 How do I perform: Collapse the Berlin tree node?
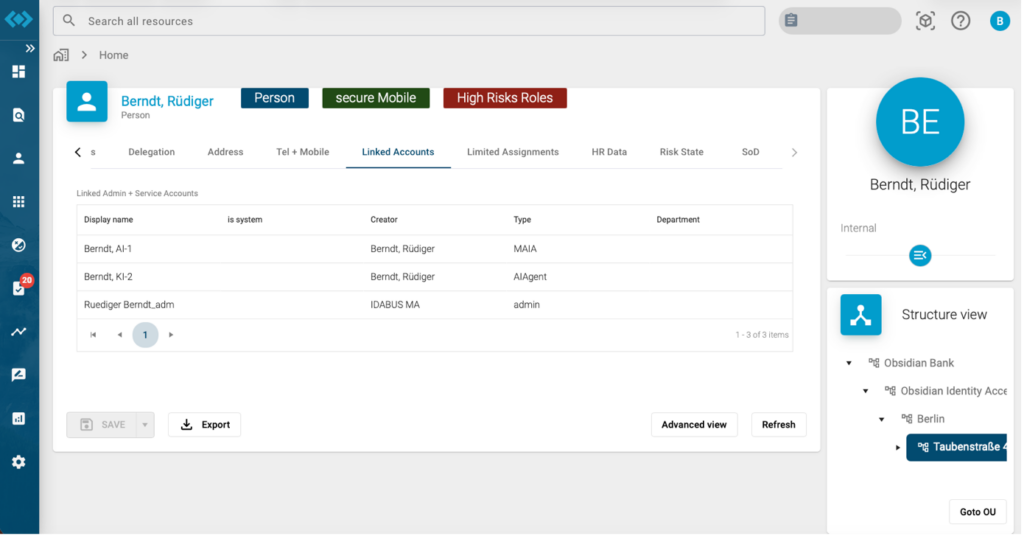click(881, 419)
